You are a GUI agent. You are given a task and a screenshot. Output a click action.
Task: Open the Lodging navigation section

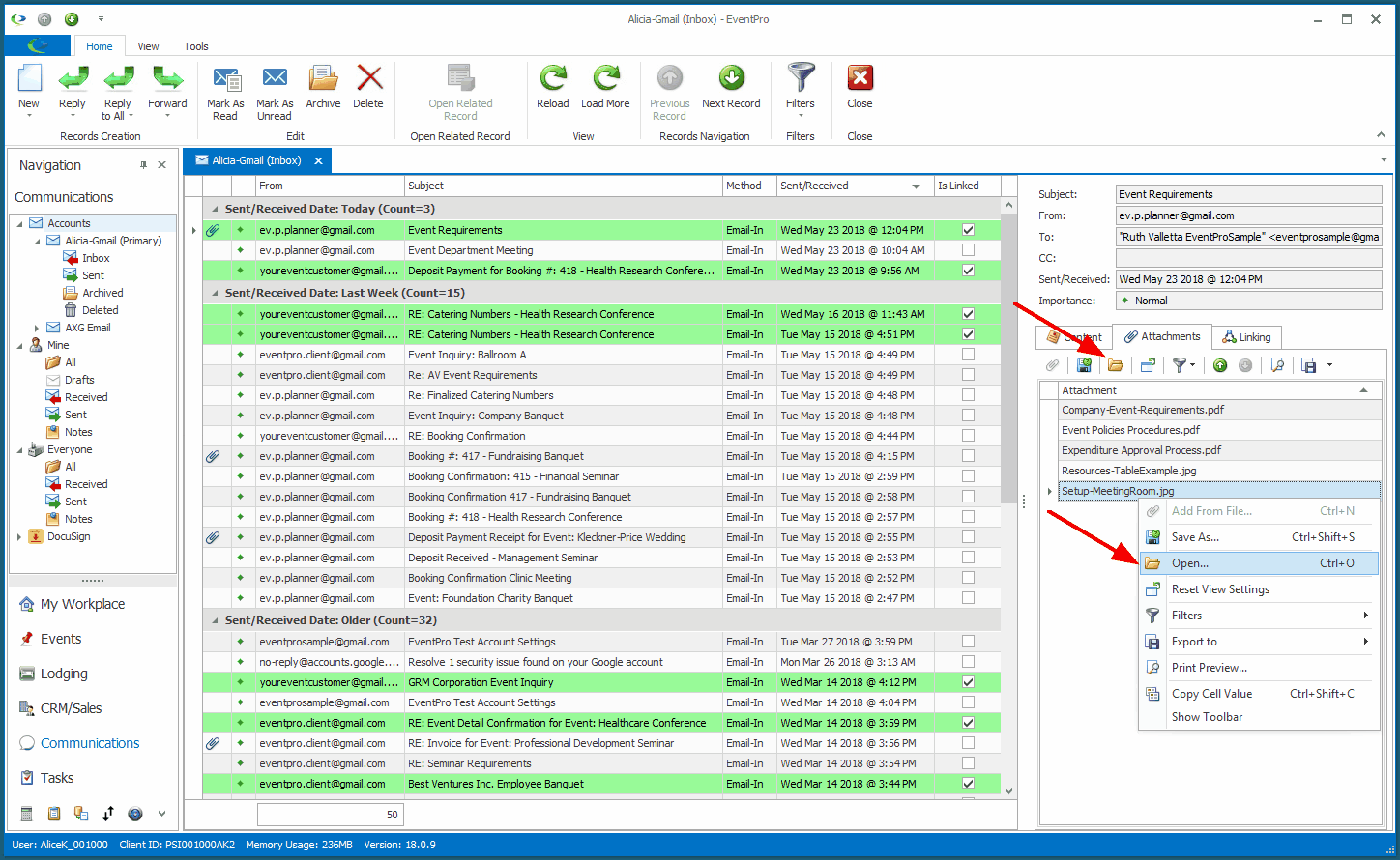64,674
